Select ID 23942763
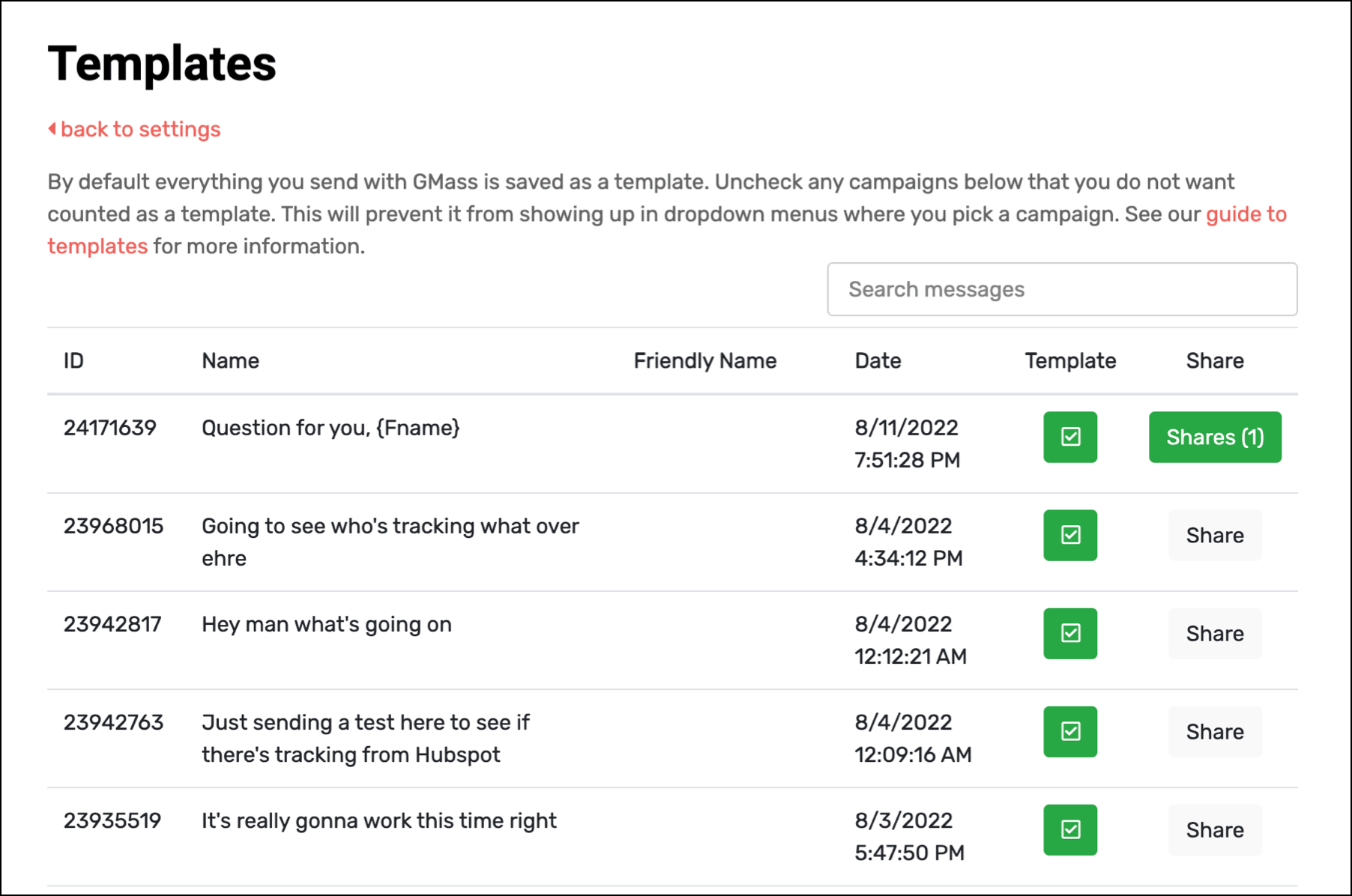 click(113, 722)
